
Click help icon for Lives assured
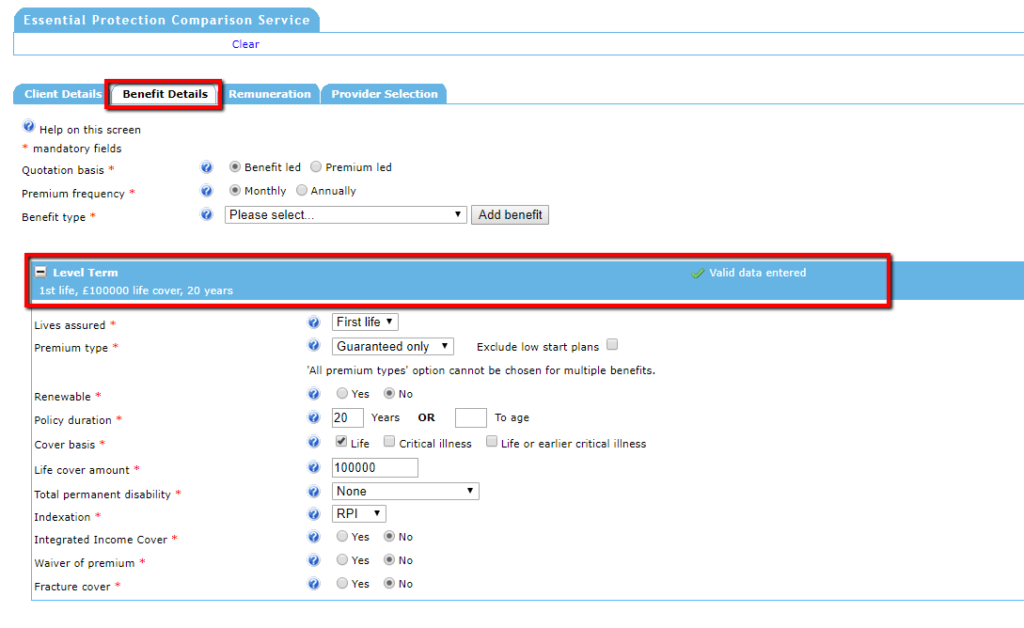[313, 323]
